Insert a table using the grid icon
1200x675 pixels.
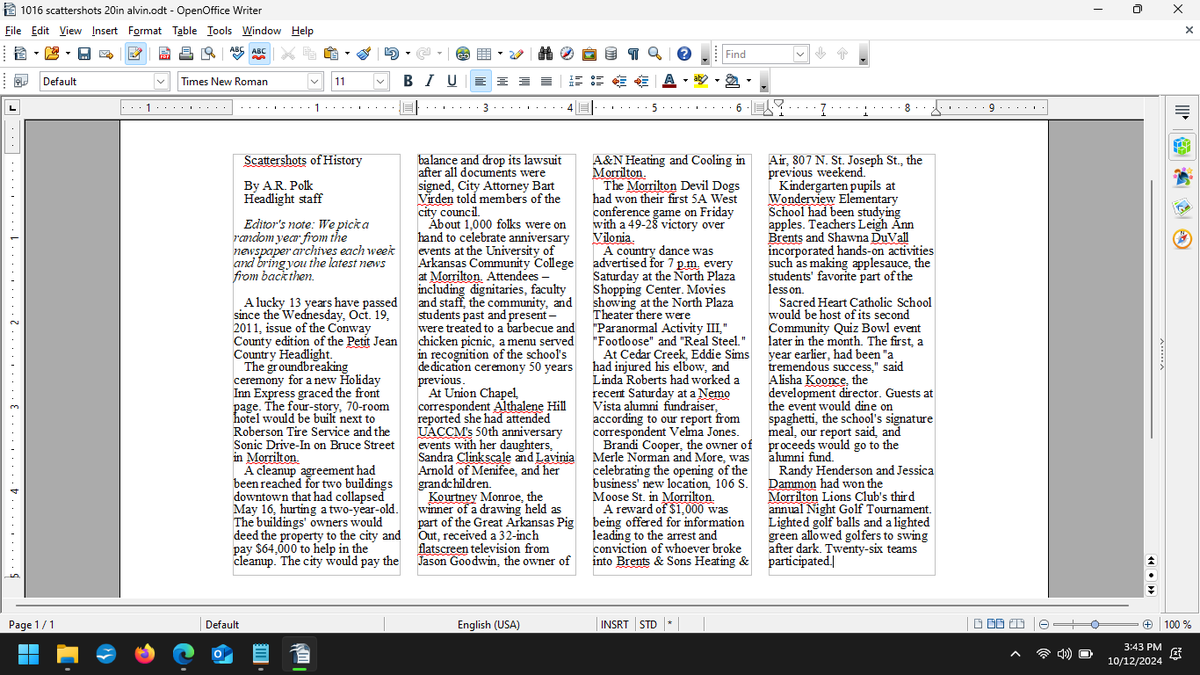click(x=486, y=54)
